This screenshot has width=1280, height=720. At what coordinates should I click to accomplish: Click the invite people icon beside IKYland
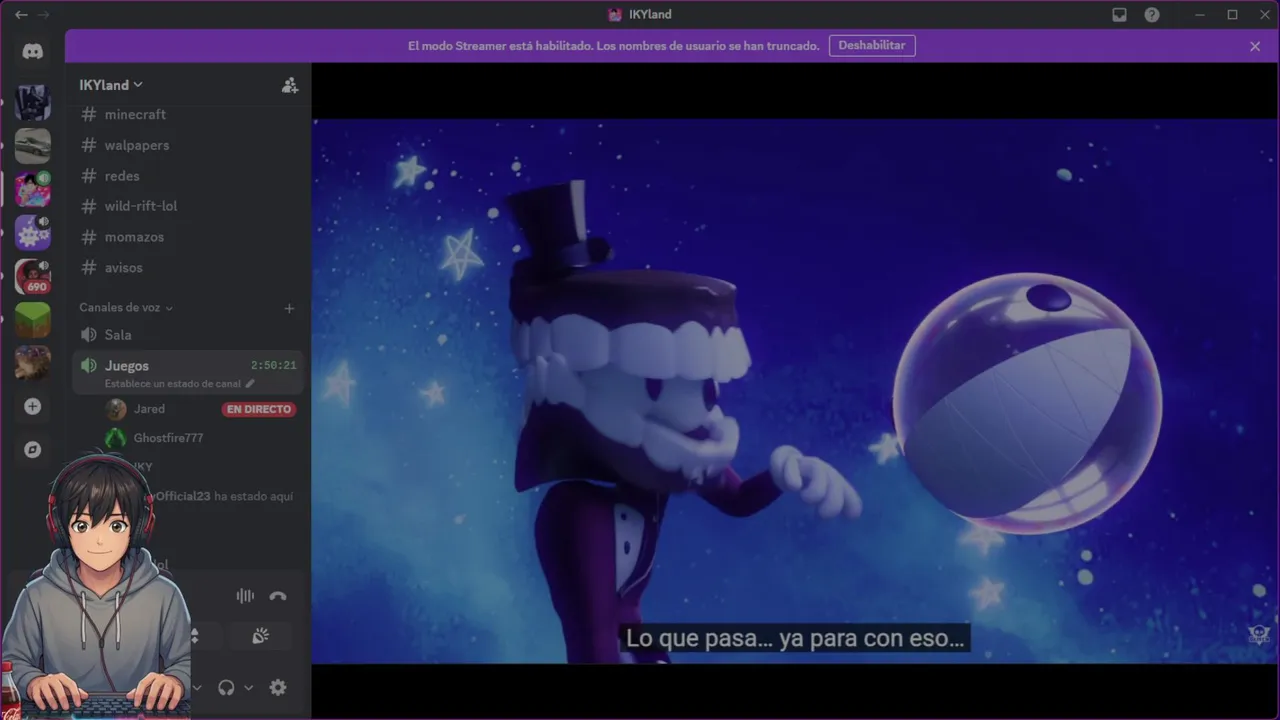(x=289, y=85)
